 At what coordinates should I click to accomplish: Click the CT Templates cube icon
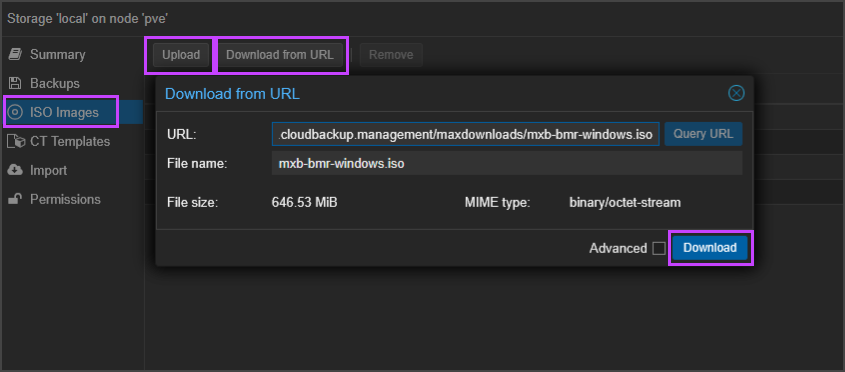point(16,141)
